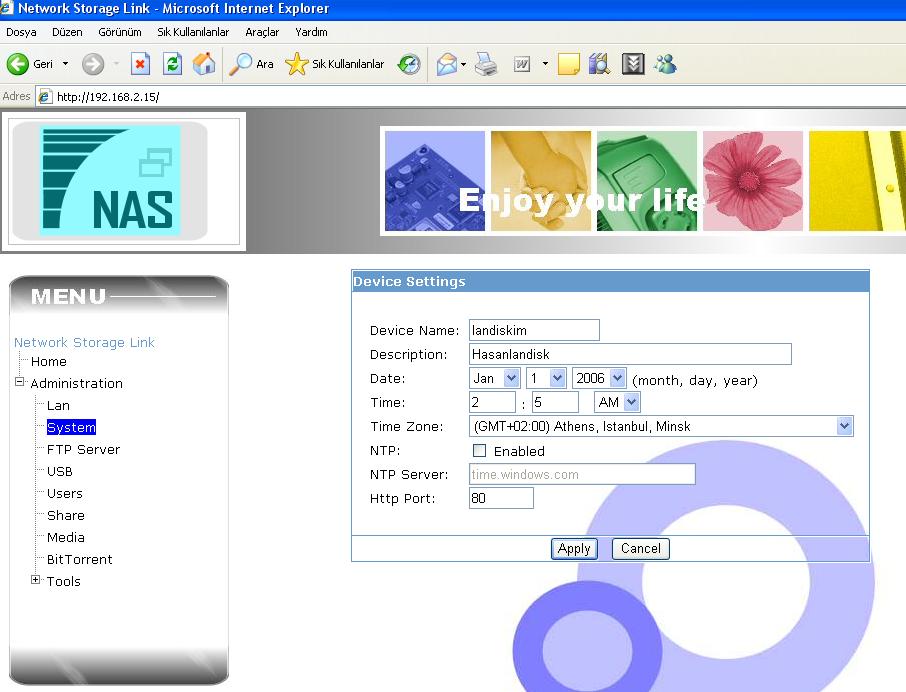Click the Apply button
This screenshot has width=906, height=692.
[x=574, y=548]
